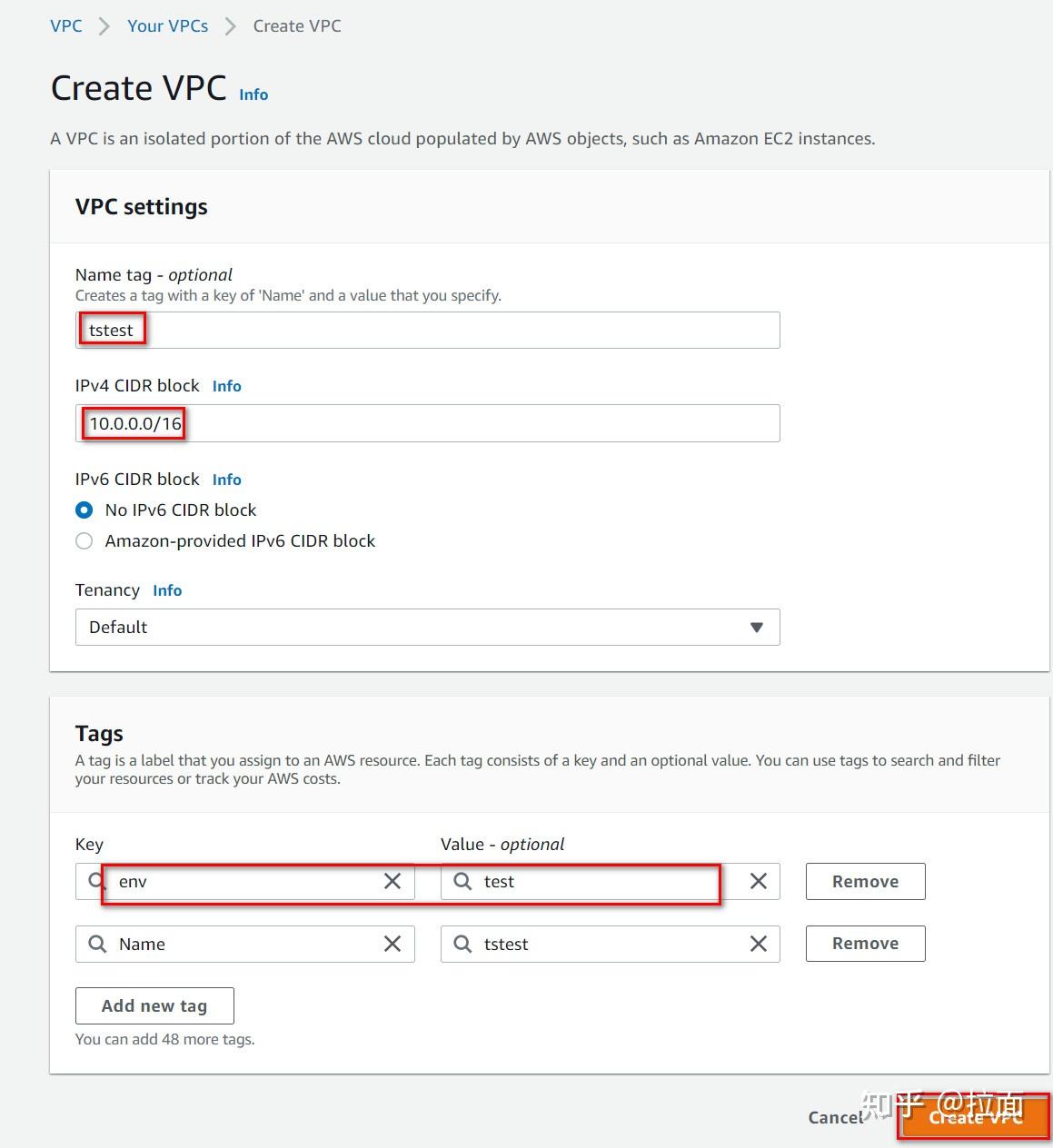This screenshot has height=1148, width=1053.
Task: Clear the tstest tag value field
Action: pyautogui.click(x=759, y=944)
